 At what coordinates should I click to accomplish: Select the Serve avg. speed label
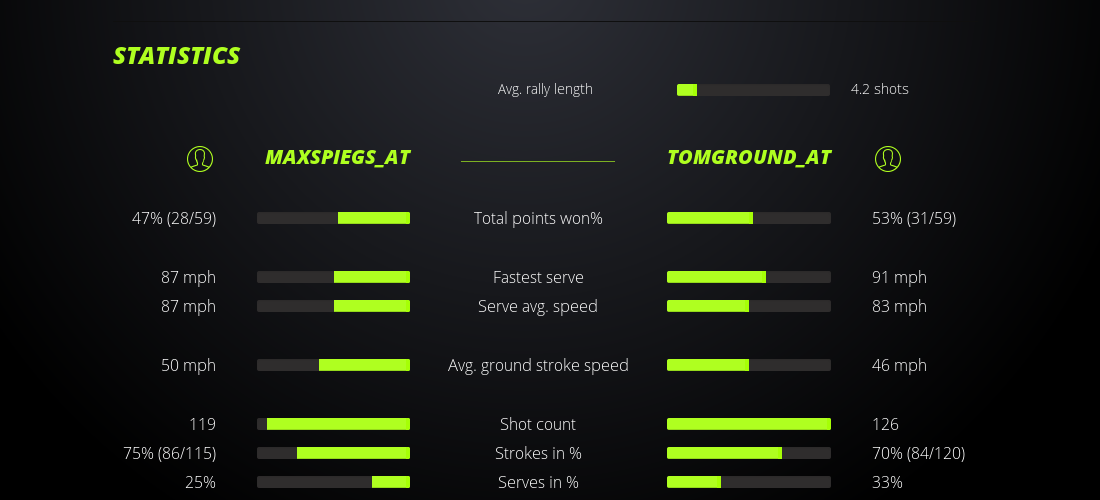point(538,306)
